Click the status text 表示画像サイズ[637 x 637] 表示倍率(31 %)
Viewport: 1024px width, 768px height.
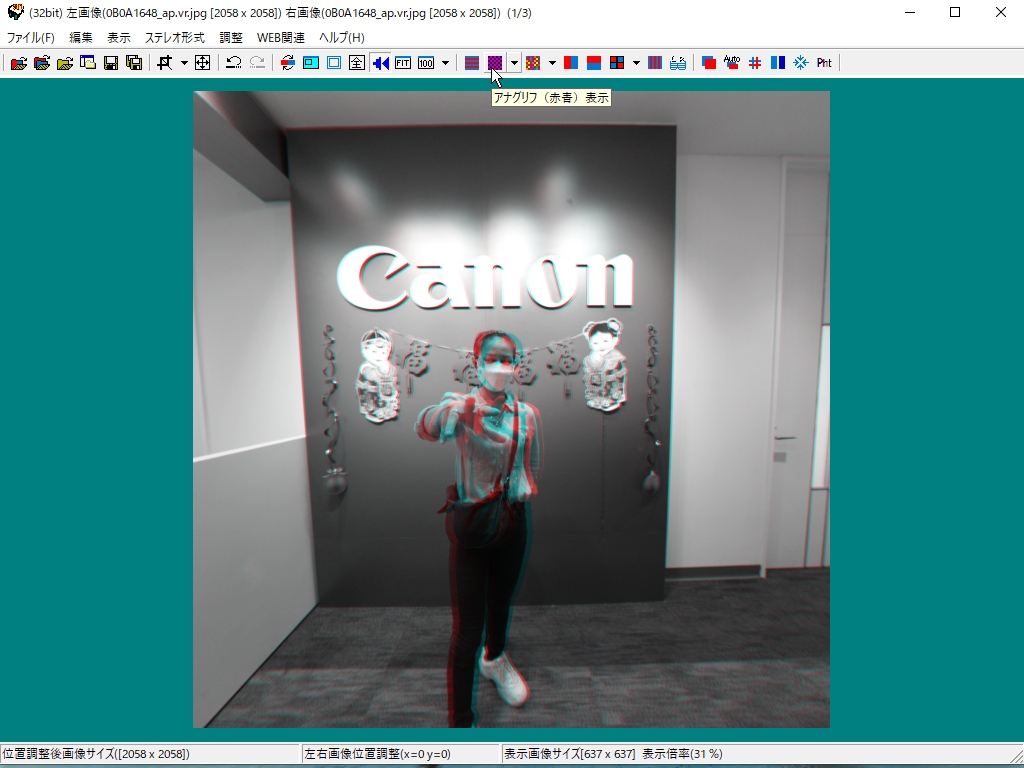[x=613, y=754]
